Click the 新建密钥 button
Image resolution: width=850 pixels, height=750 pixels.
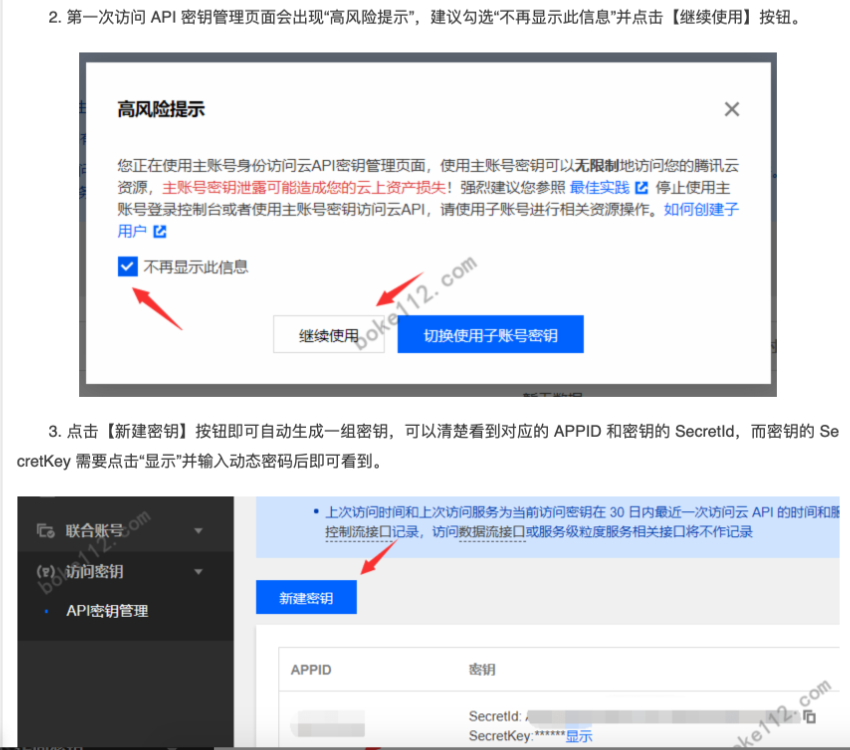[306, 598]
